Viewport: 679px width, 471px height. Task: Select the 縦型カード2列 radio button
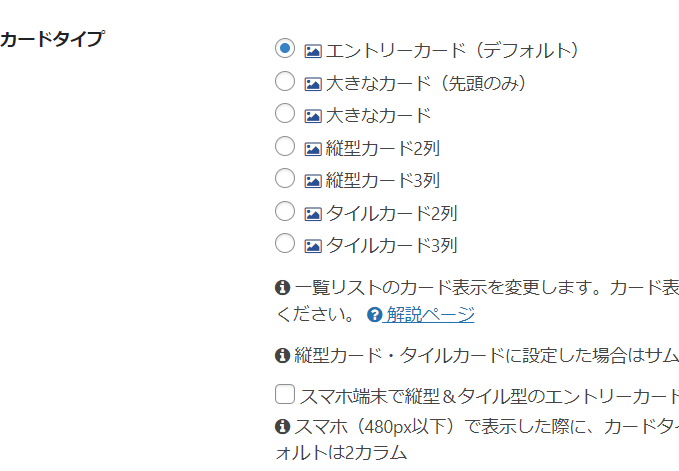[285, 146]
